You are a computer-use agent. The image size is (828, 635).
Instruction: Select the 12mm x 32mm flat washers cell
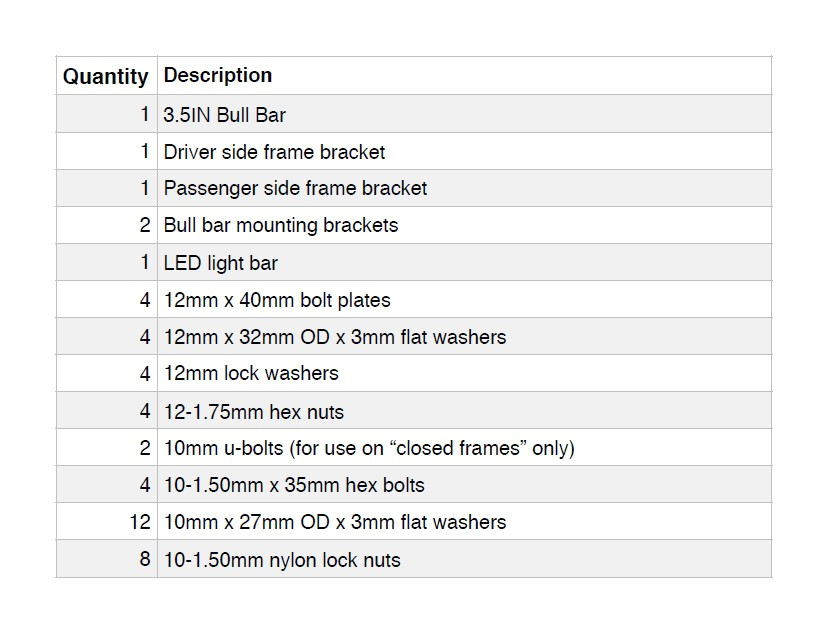[x=334, y=337]
